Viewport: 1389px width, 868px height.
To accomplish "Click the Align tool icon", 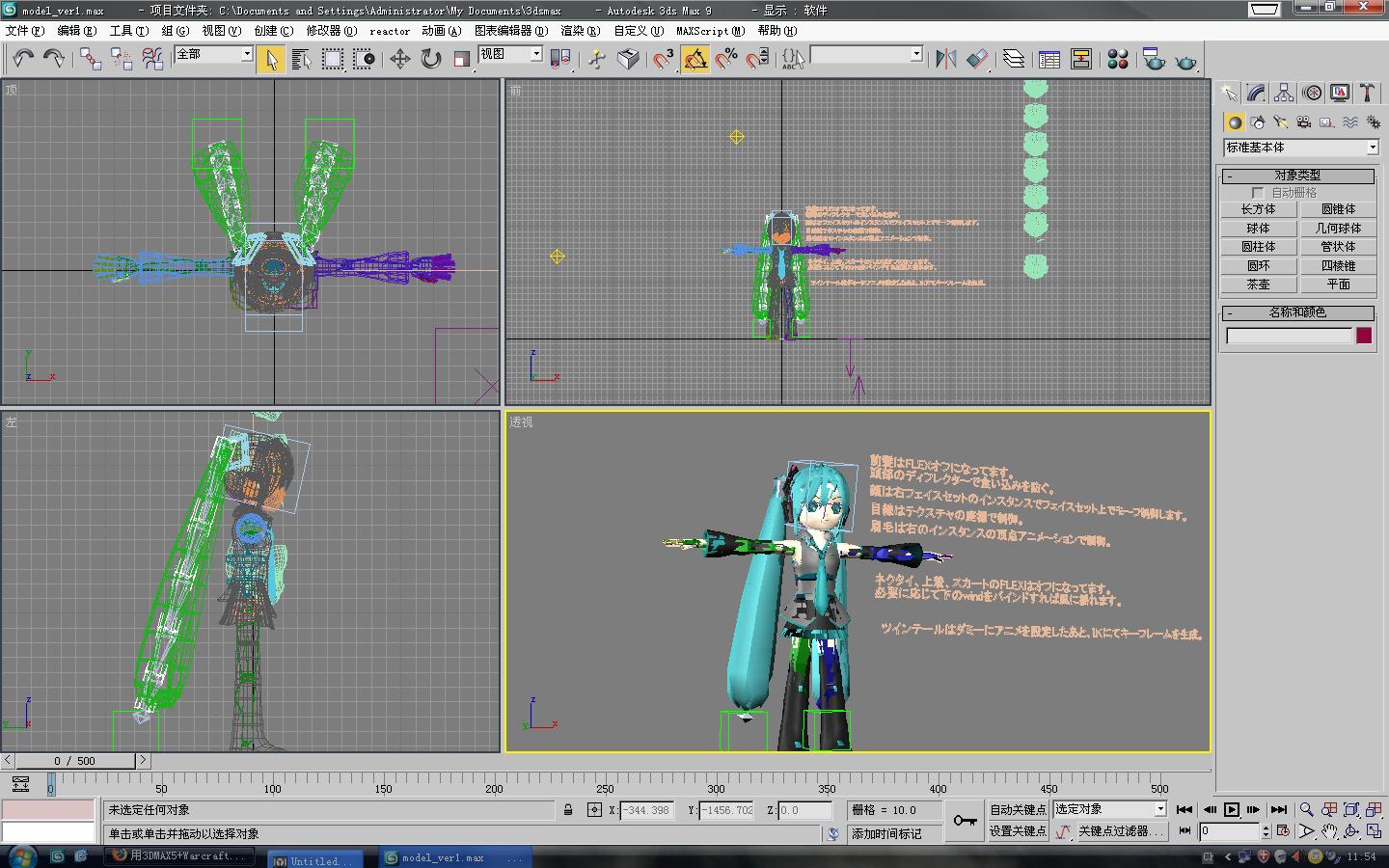I will point(977,59).
